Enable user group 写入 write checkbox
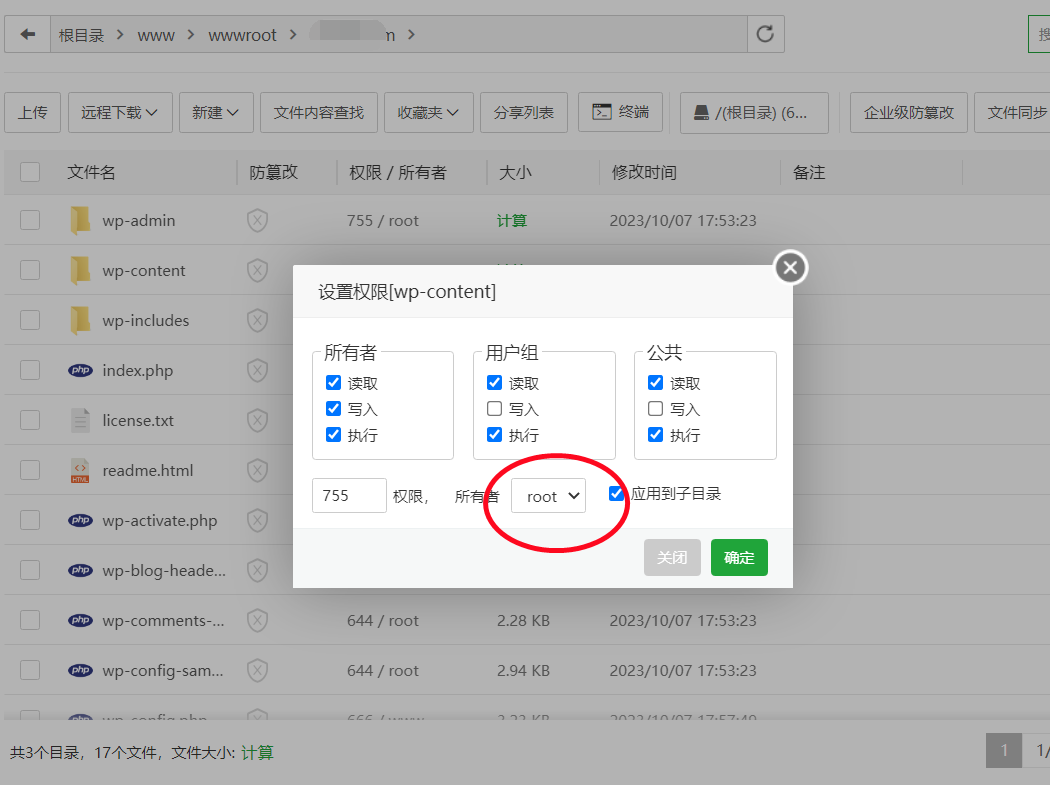1050x785 pixels. [494, 409]
